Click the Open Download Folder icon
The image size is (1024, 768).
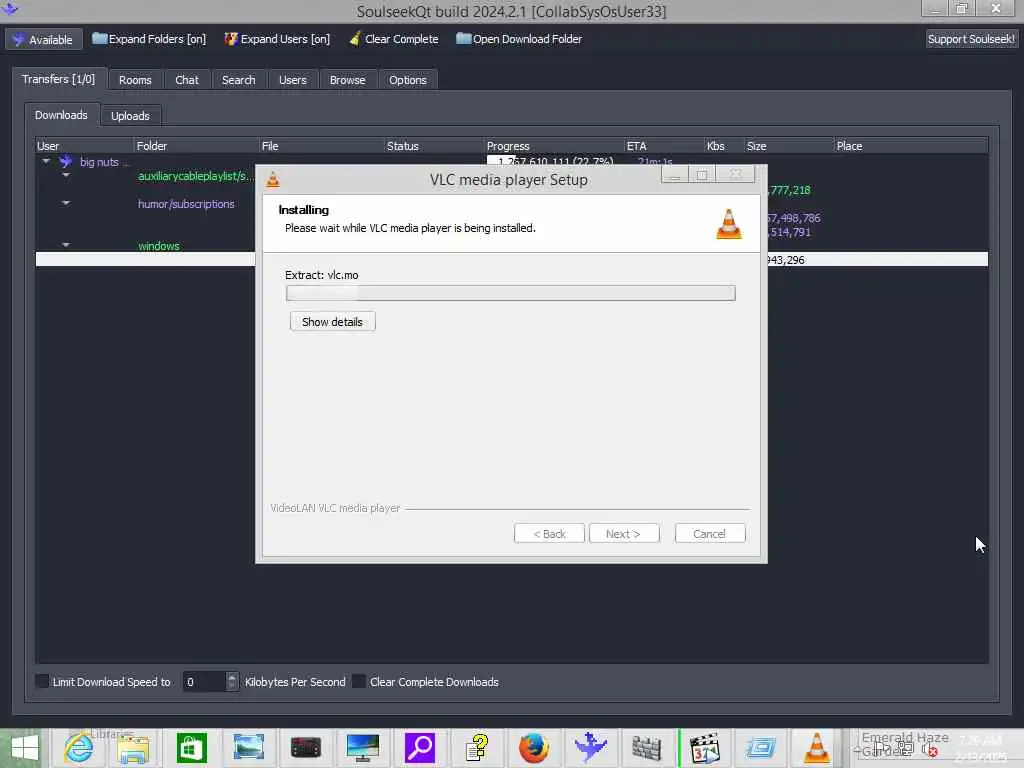463,39
